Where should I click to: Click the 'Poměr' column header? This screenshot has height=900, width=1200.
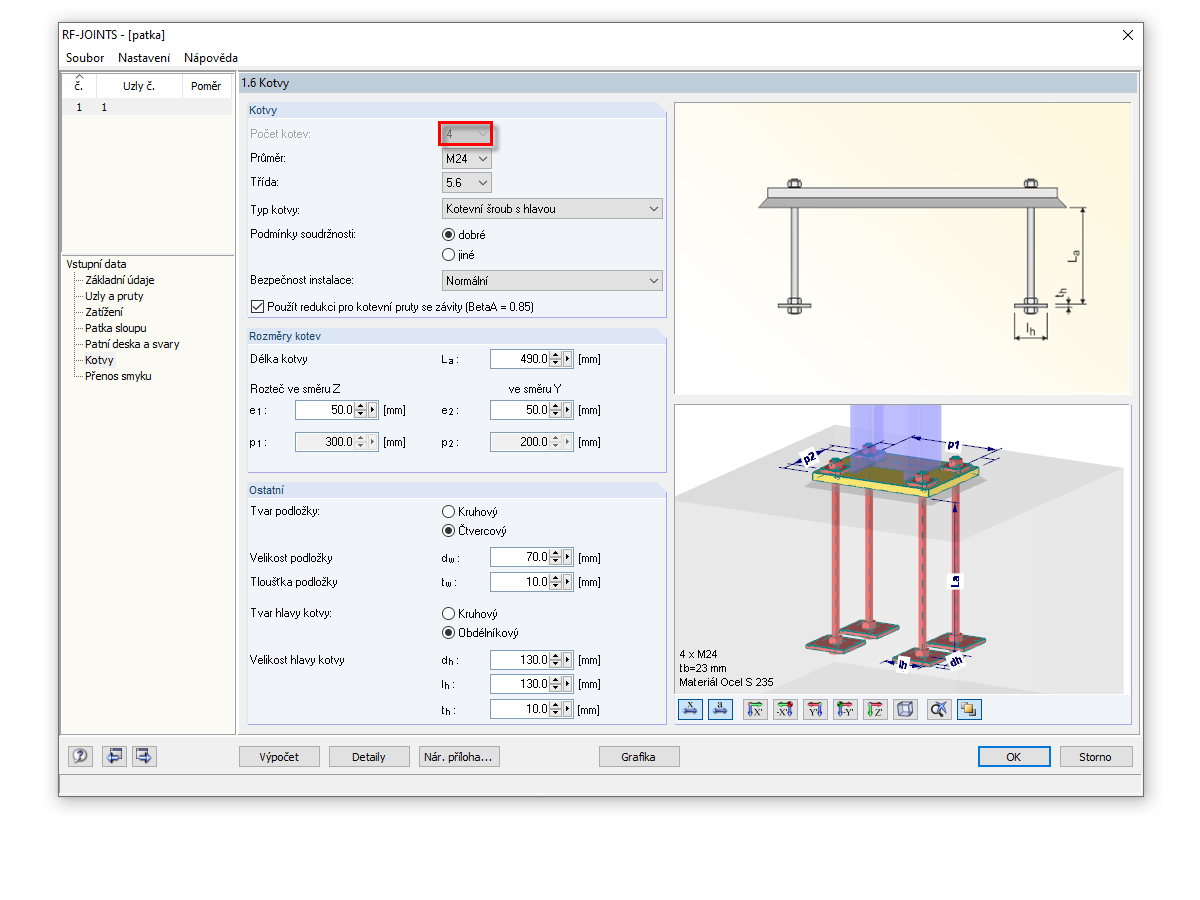(x=207, y=86)
